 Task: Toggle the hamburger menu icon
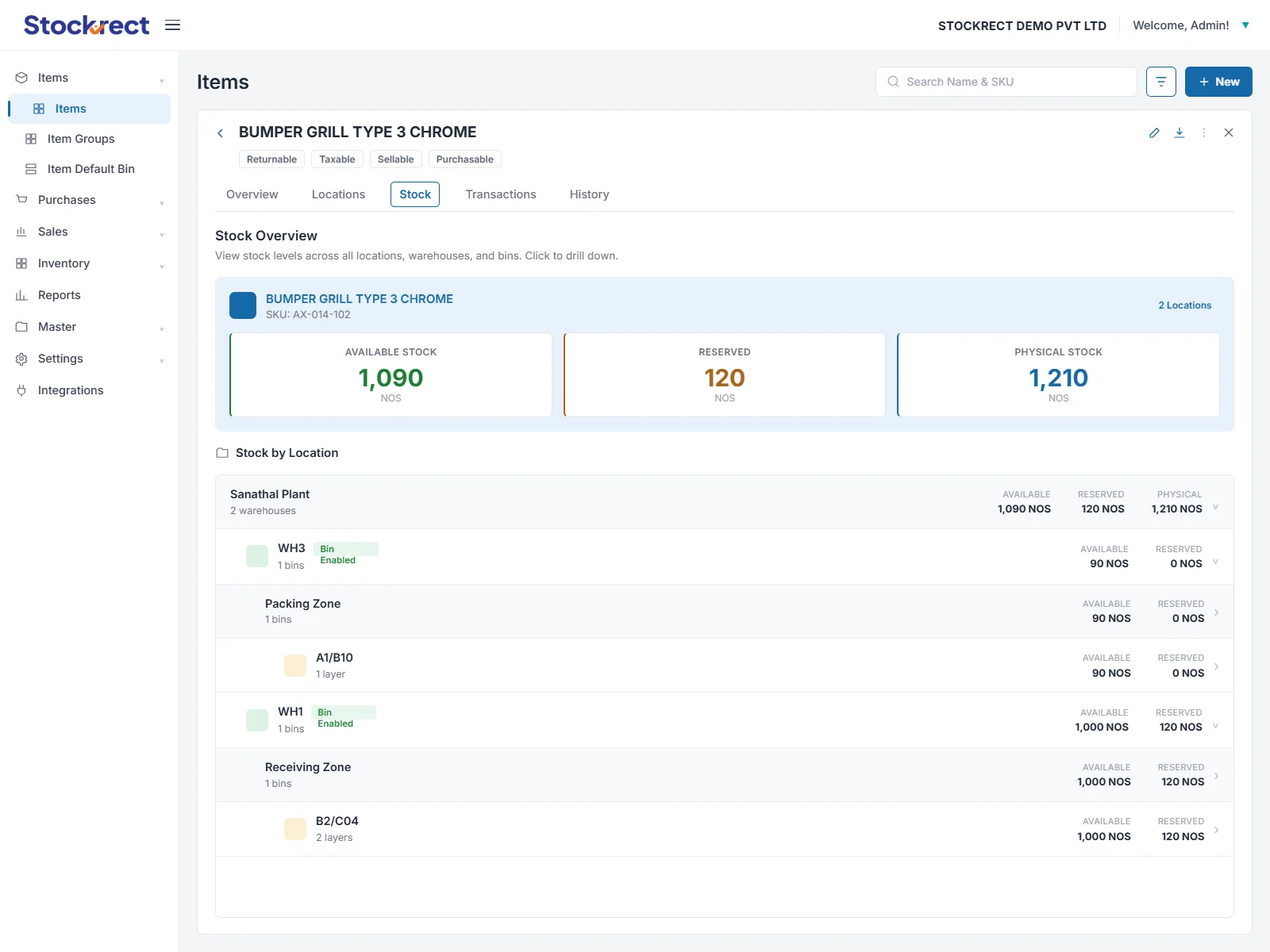pos(172,25)
